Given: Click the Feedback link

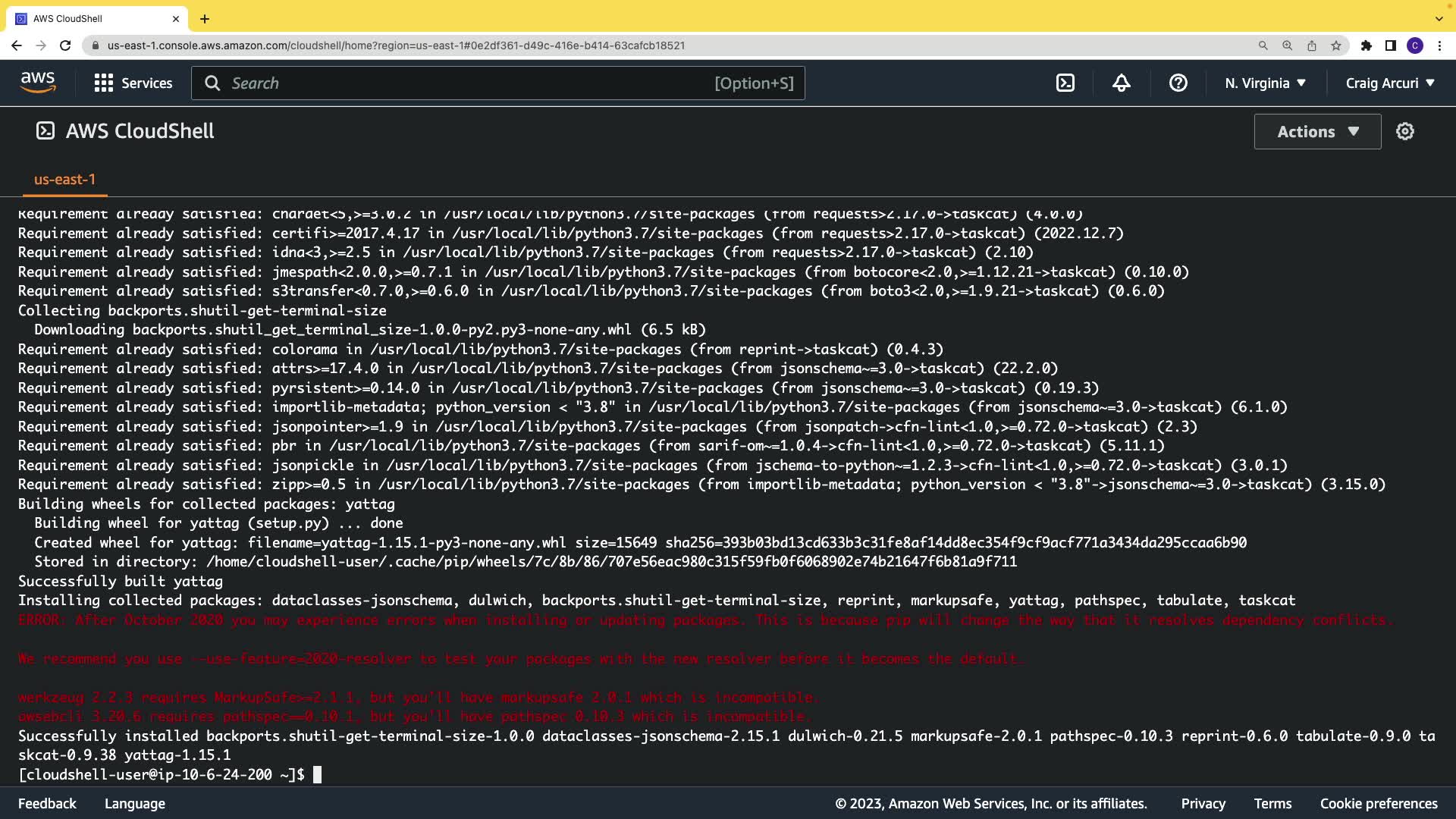Looking at the screenshot, I should (x=47, y=804).
